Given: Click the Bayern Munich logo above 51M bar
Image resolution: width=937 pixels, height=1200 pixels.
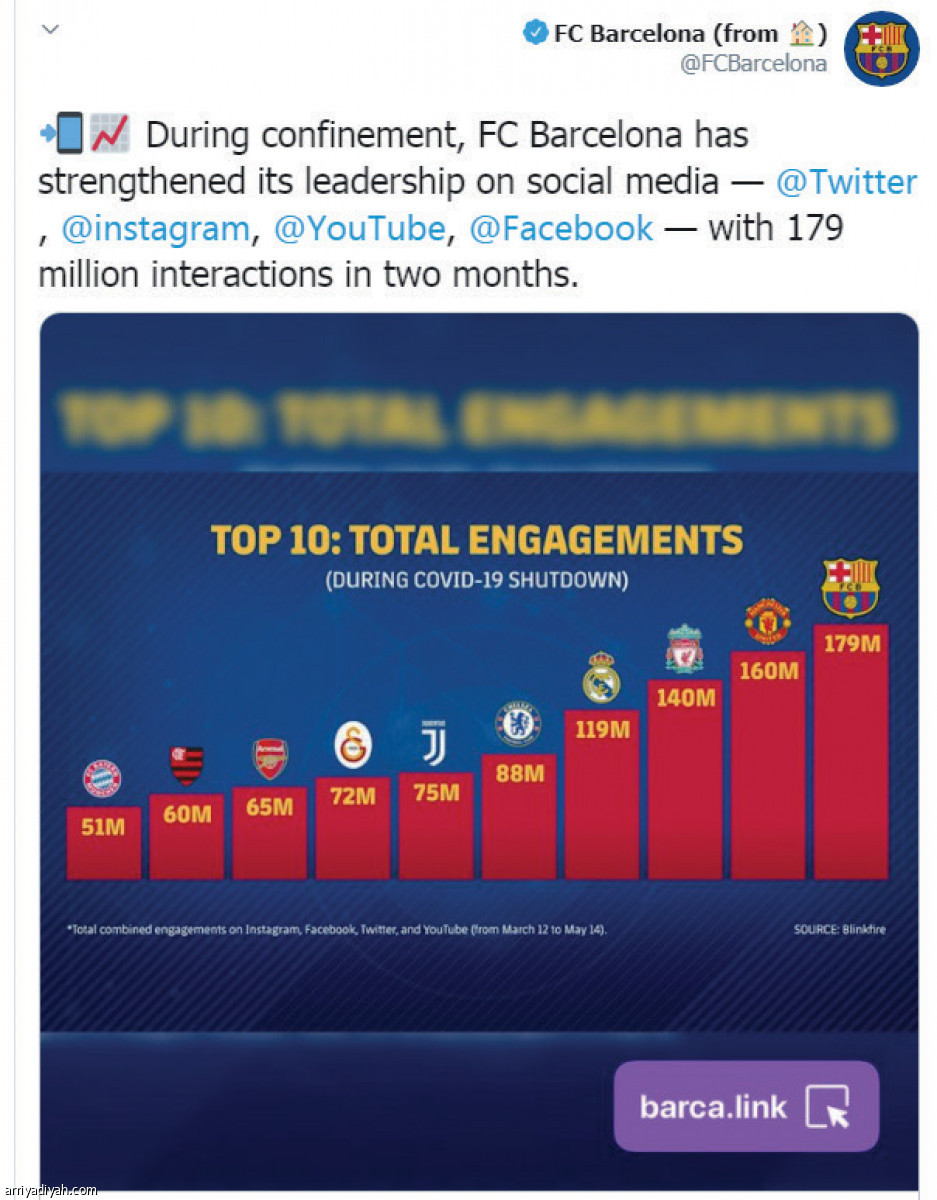Looking at the screenshot, I should (102, 779).
